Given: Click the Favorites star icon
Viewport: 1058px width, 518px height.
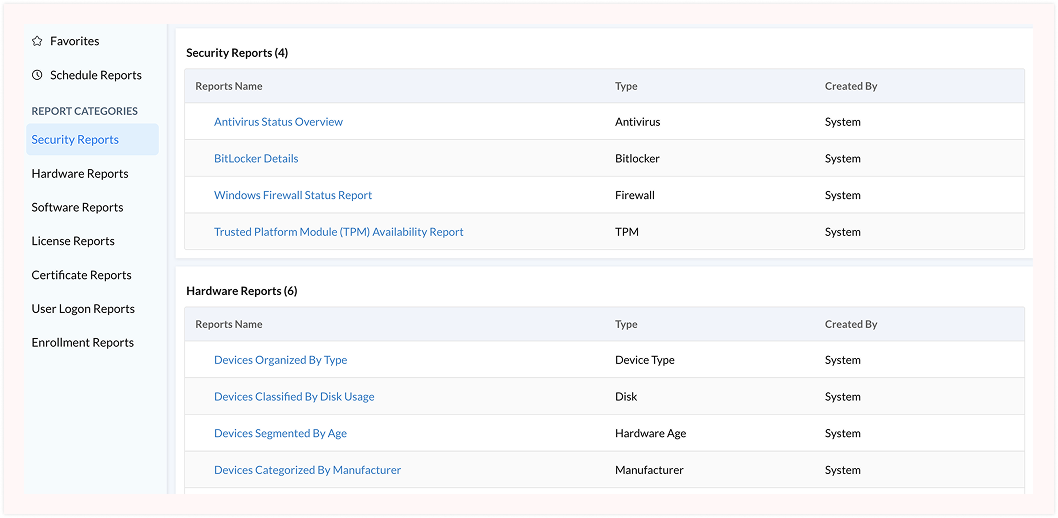Looking at the screenshot, I should pos(37,41).
